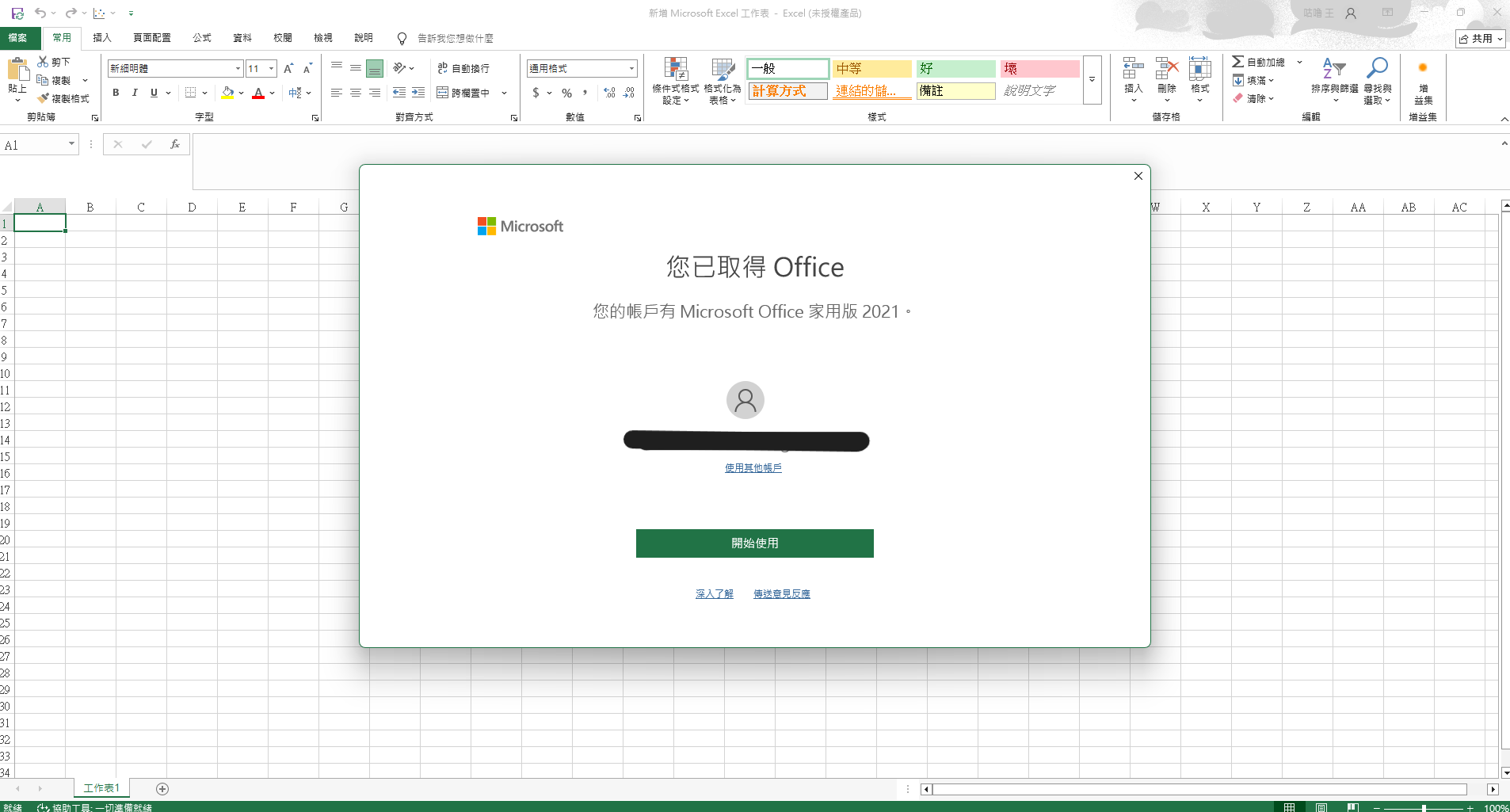Open Find and Select magnifier
The image size is (1510, 812).
[1378, 81]
